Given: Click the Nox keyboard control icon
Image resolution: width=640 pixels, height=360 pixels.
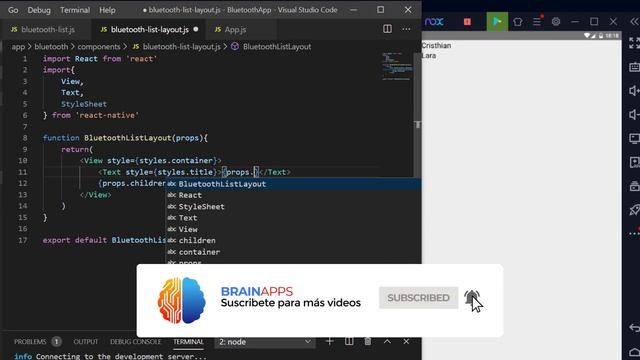Looking at the screenshot, I should [x=634, y=67].
